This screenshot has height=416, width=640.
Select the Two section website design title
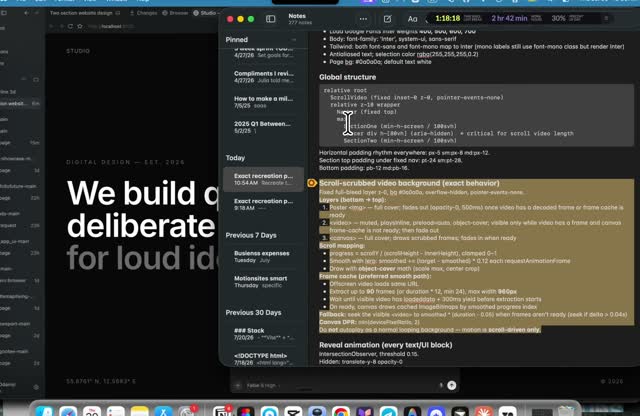tap(81, 13)
